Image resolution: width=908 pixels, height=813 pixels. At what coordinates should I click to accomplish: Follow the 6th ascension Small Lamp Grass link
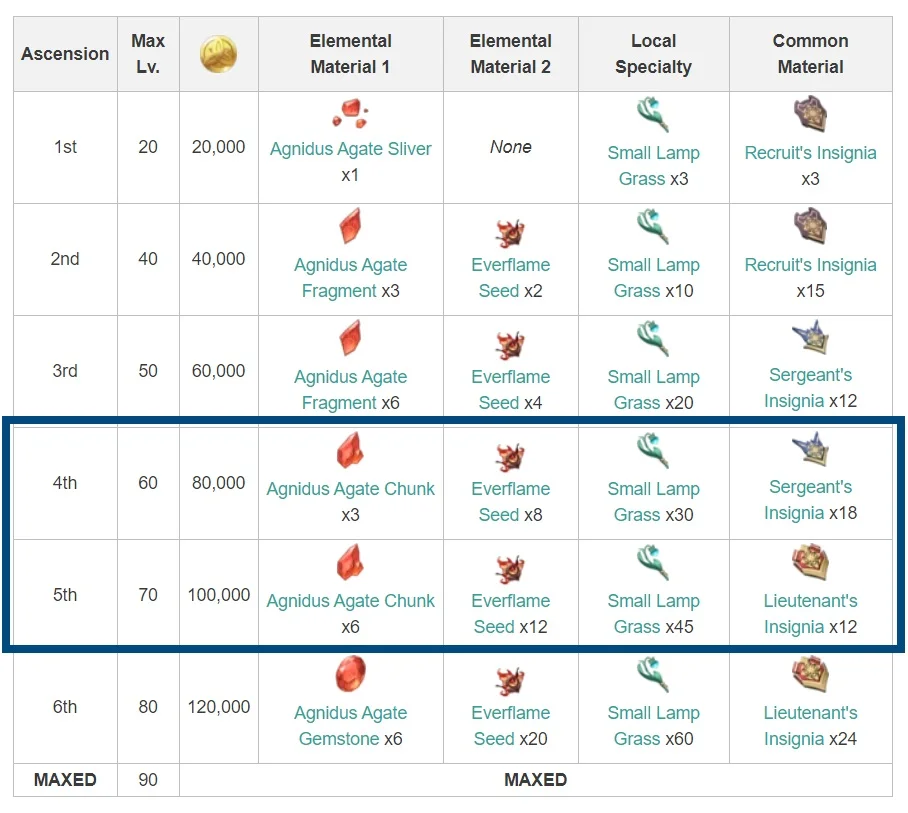tap(653, 726)
